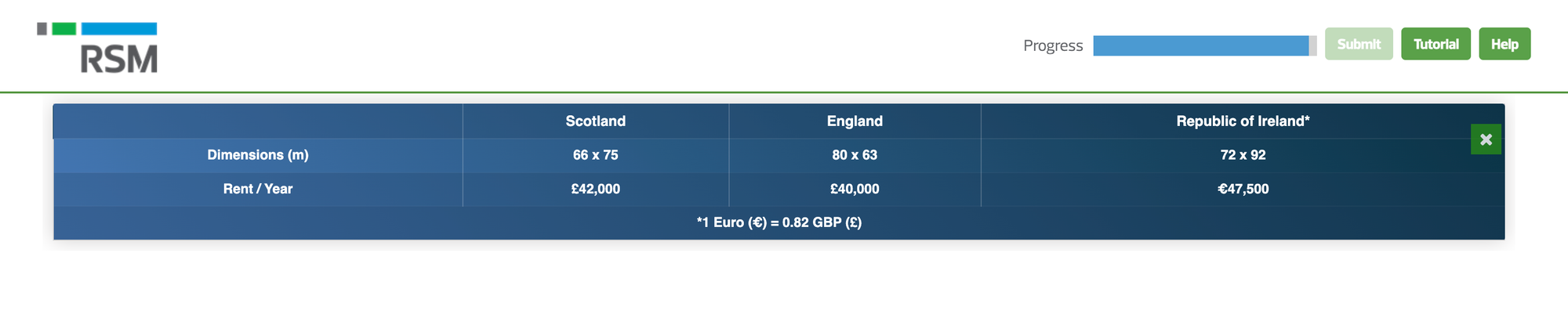Click the RSM logo

click(97, 48)
